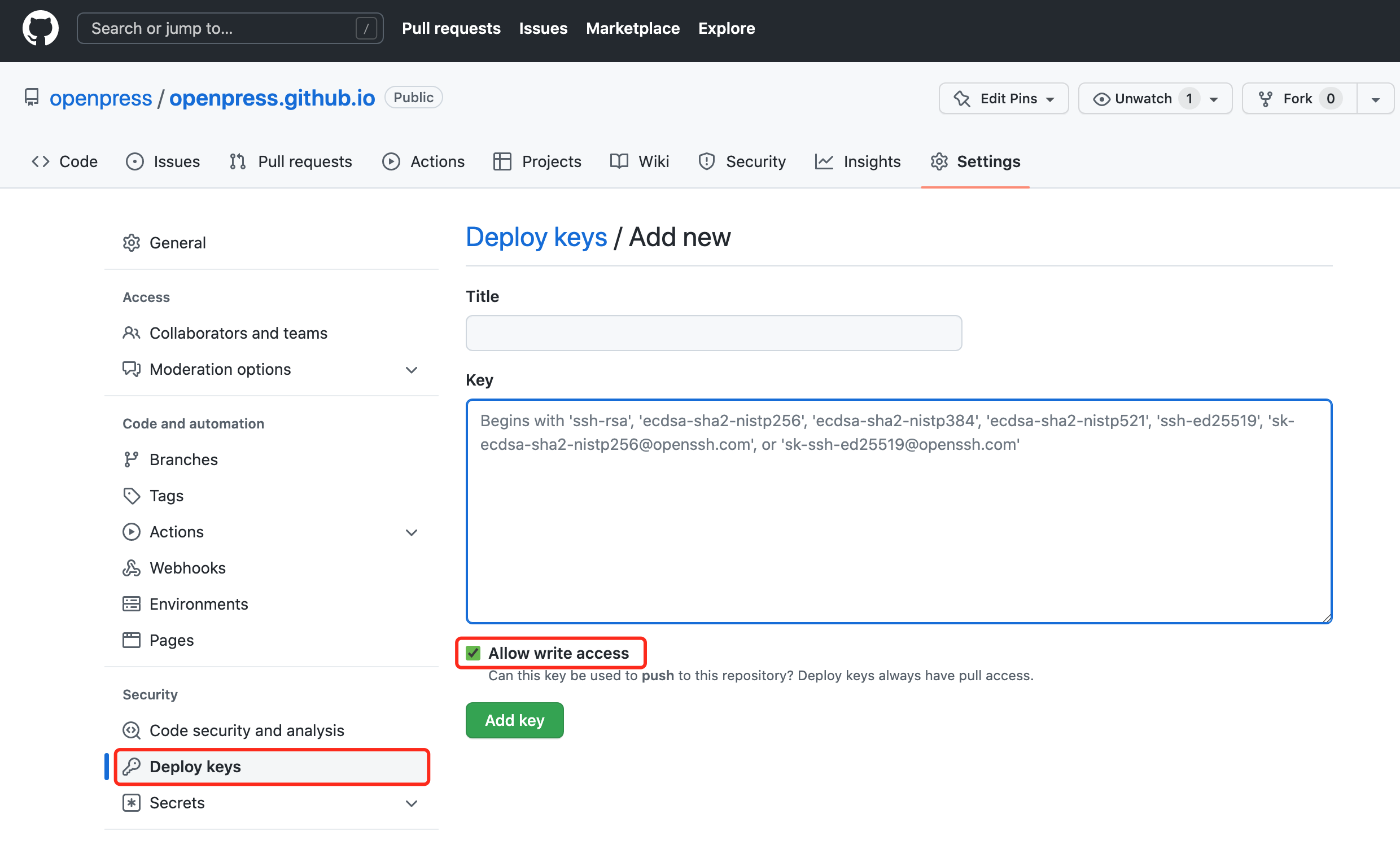The height and width of the screenshot is (849, 1400).
Task: Click the Code and automation heading
Action: point(193,423)
